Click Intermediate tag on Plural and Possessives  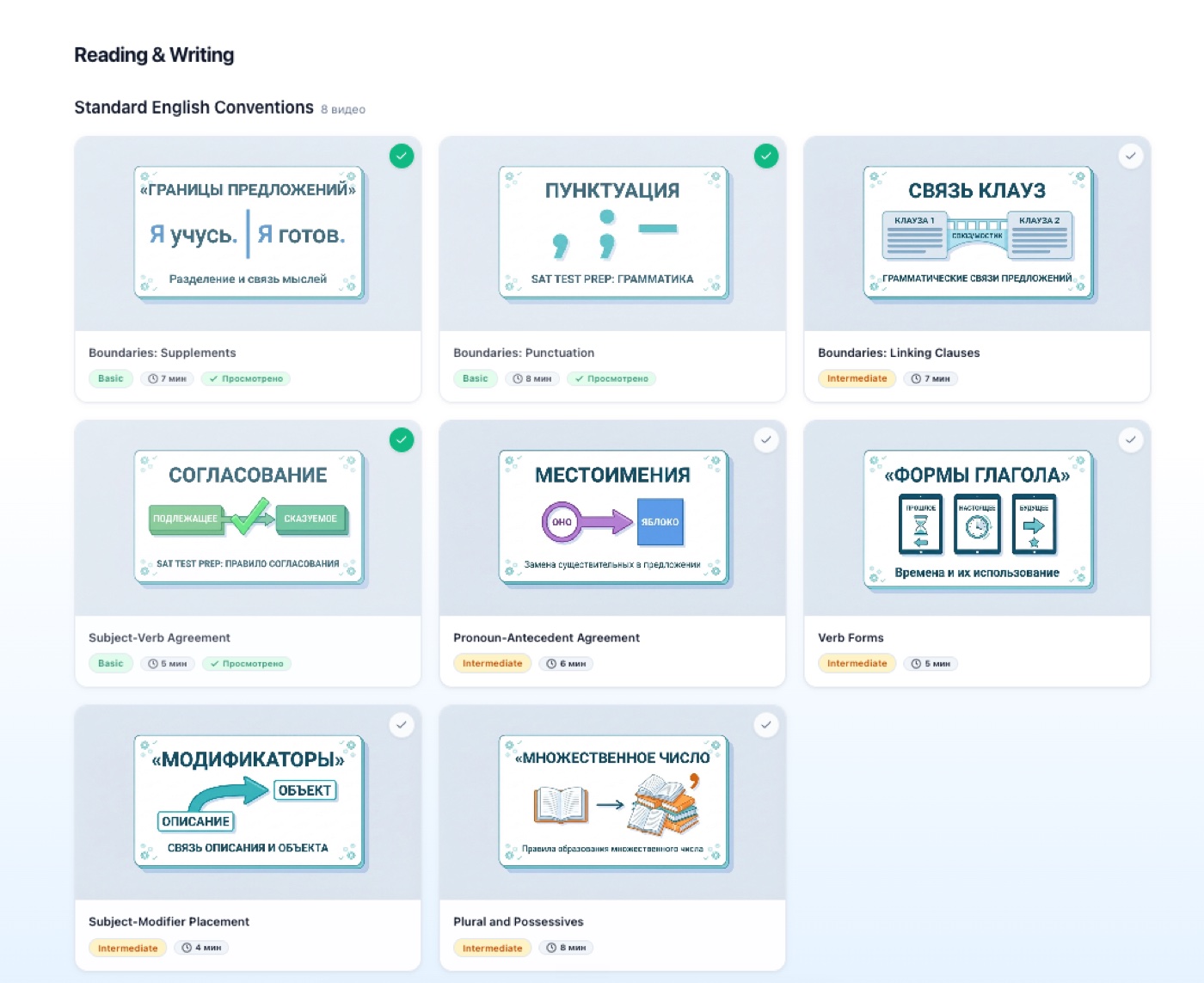click(492, 948)
